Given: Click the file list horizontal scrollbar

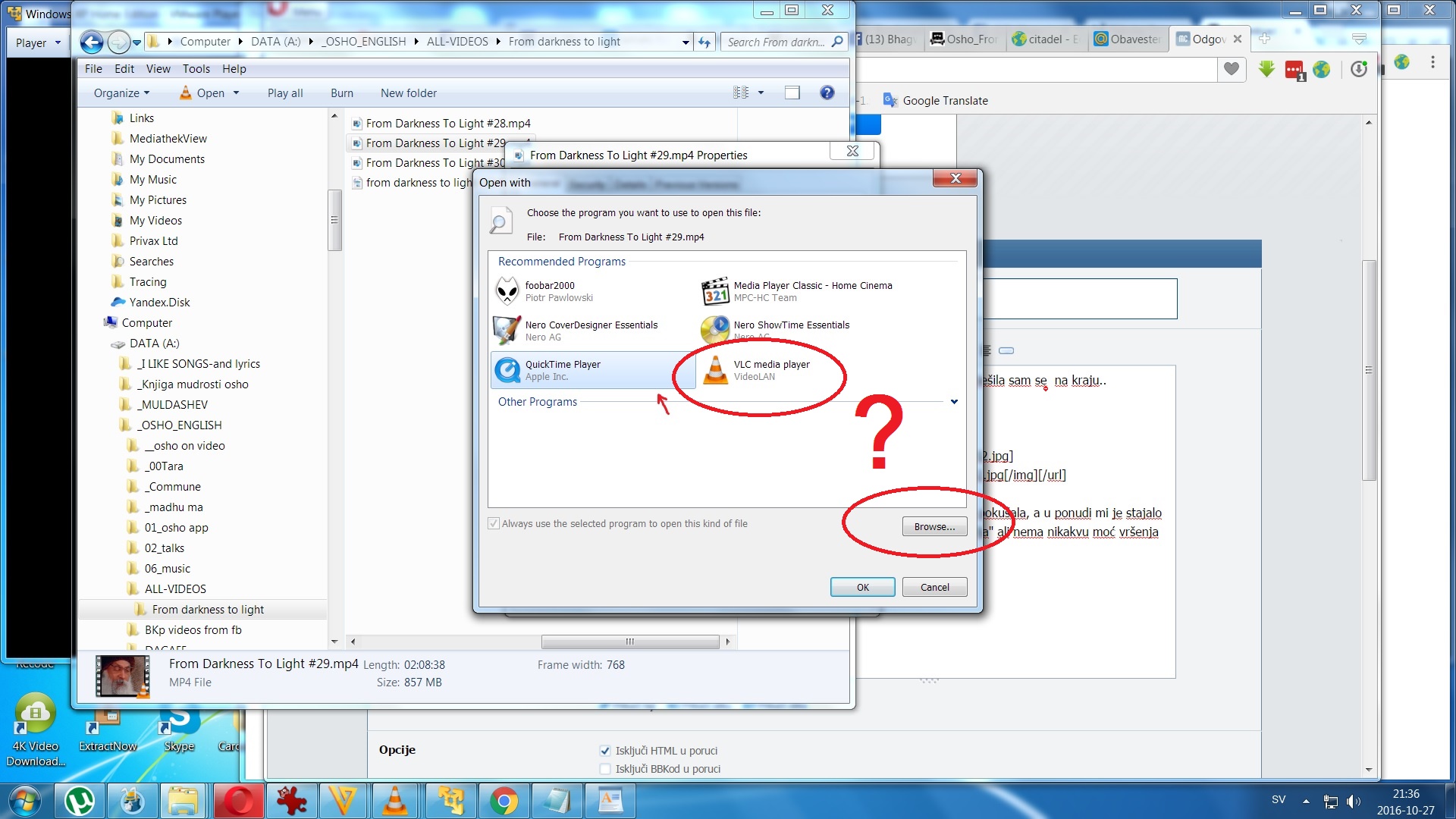Looking at the screenshot, I should [629, 642].
